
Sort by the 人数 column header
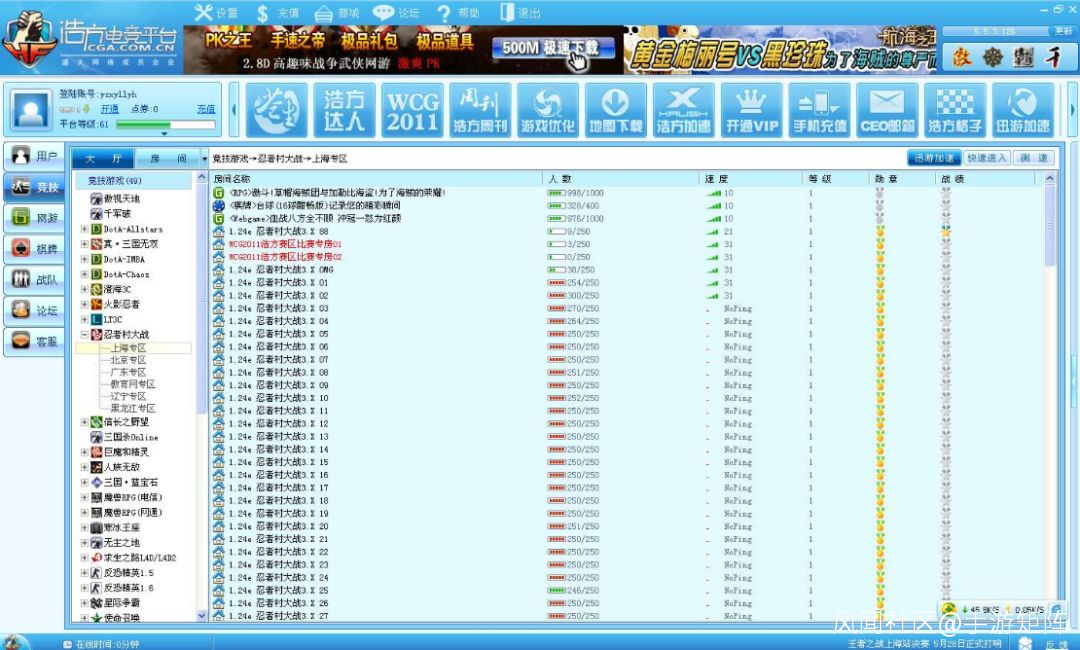tap(621, 178)
